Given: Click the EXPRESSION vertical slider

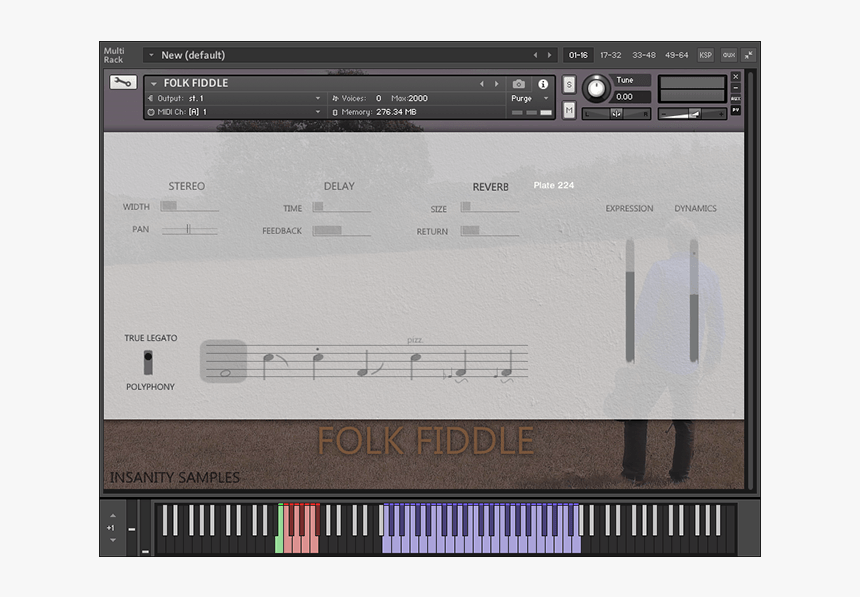Looking at the screenshot, I should click(x=630, y=301).
